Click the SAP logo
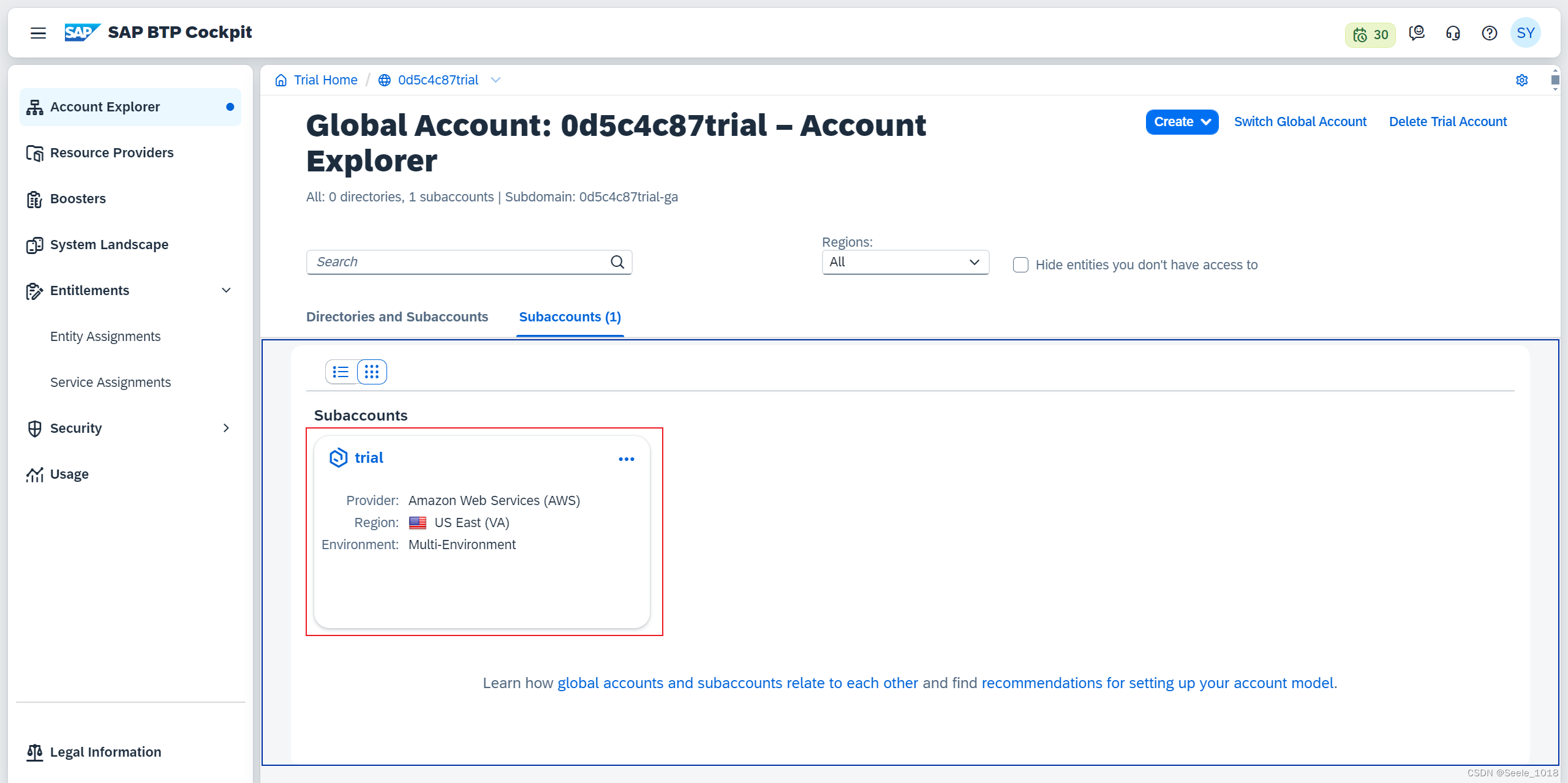Image resolution: width=1568 pixels, height=783 pixels. pyautogui.click(x=82, y=32)
